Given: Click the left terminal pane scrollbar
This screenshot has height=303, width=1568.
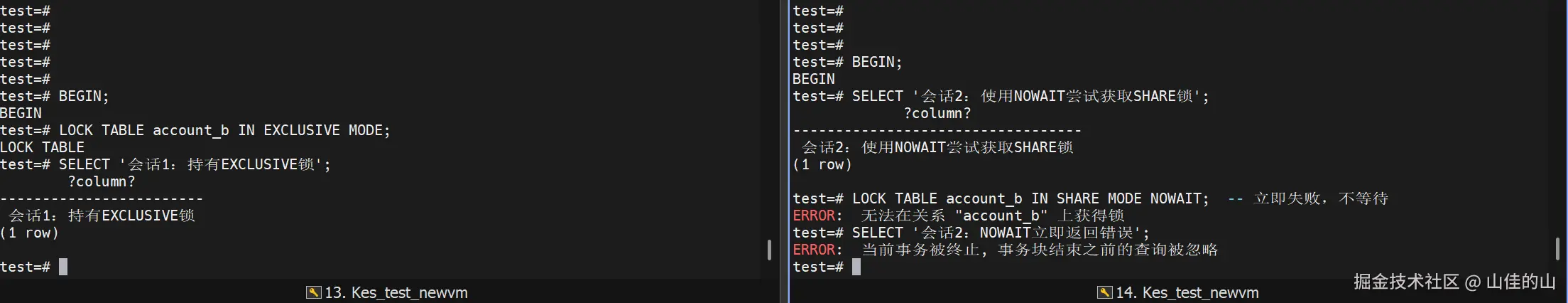Looking at the screenshot, I should tap(769, 250).
